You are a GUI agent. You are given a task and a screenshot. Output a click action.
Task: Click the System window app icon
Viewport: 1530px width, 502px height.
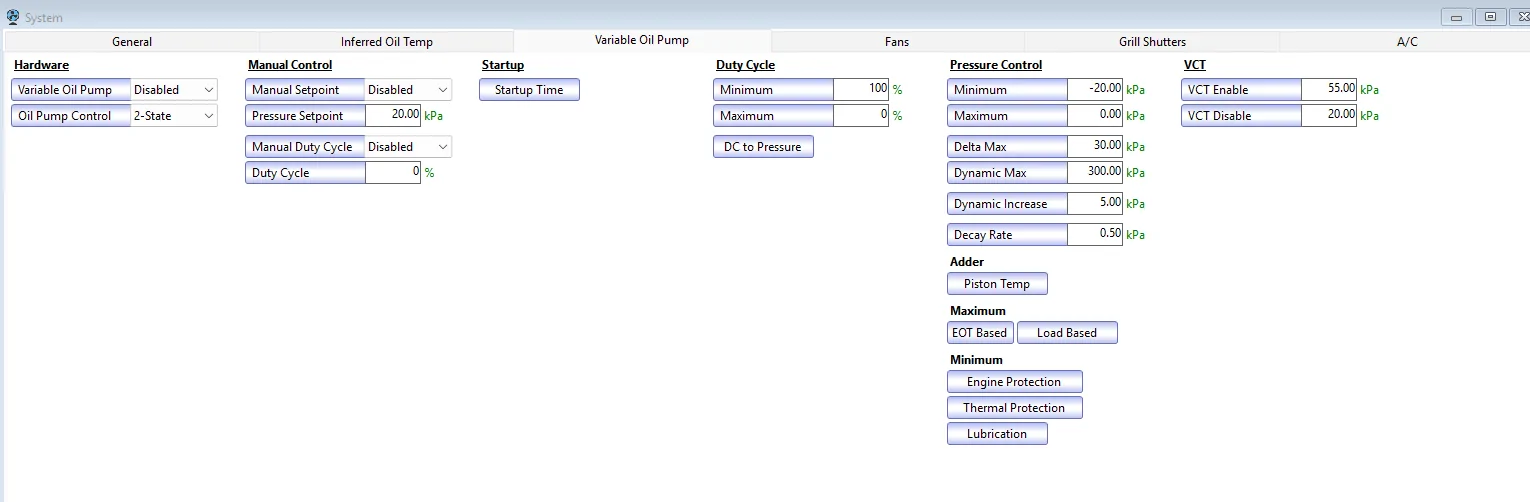pyautogui.click(x=12, y=17)
